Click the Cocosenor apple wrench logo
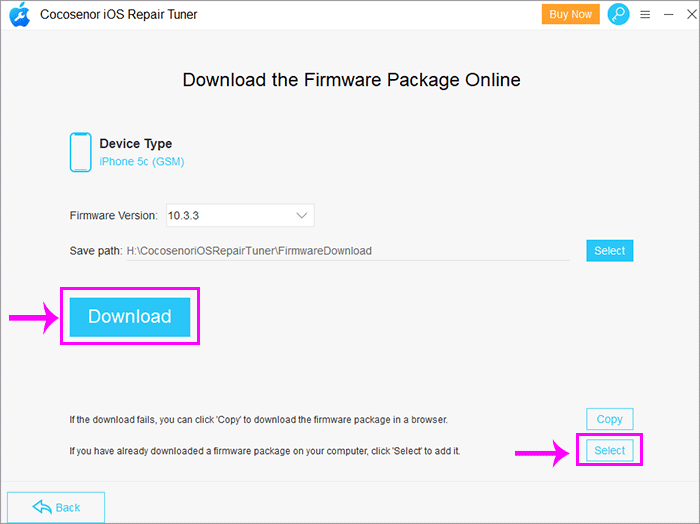 [x=20, y=15]
